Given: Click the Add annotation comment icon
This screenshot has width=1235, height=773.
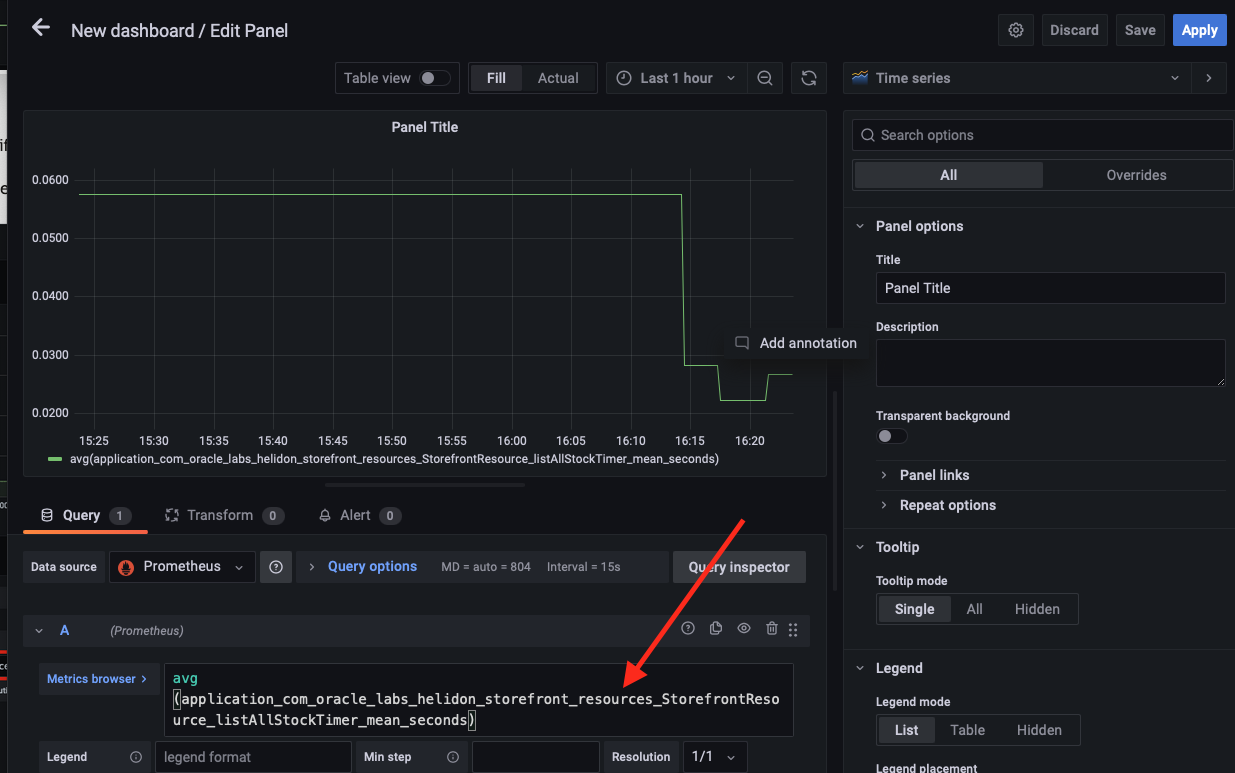Looking at the screenshot, I should pyautogui.click(x=742, y=343).
